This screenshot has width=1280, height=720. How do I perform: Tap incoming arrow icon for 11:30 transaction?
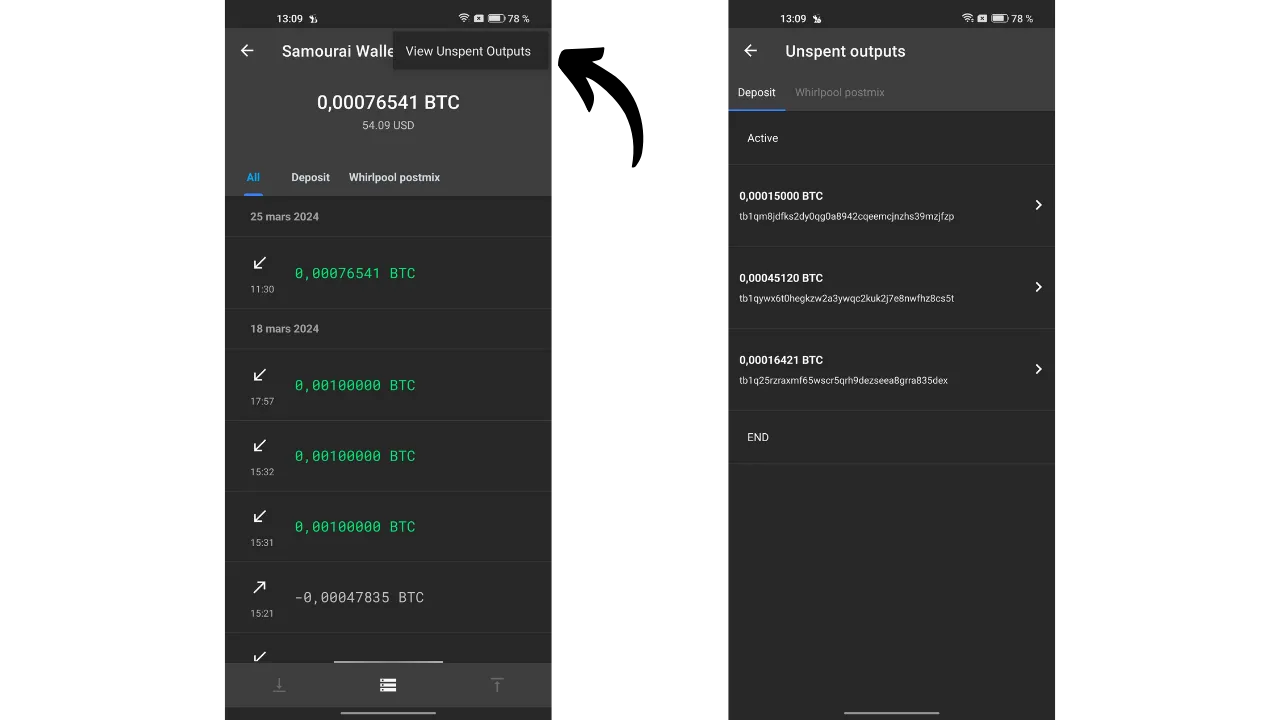pyautogui.click(x=260, y=263)
